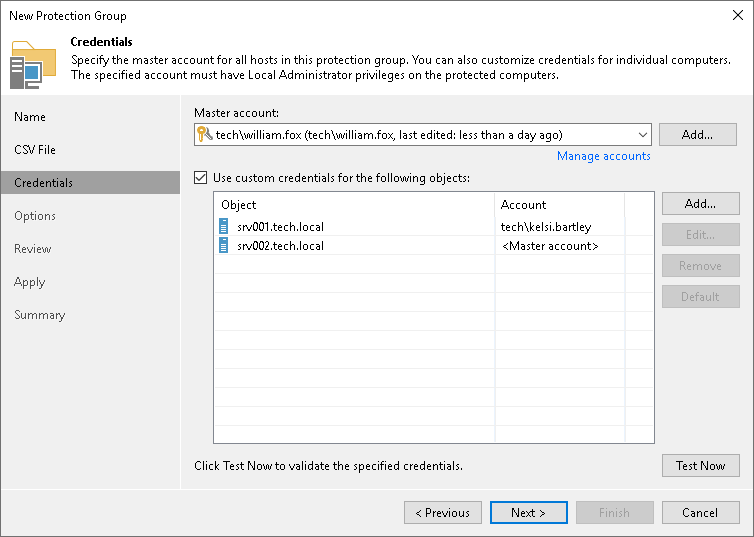Go back with the Previous button
Viewport: 754px width, 537px height.
pyautogui.click(x=442, y=512)
